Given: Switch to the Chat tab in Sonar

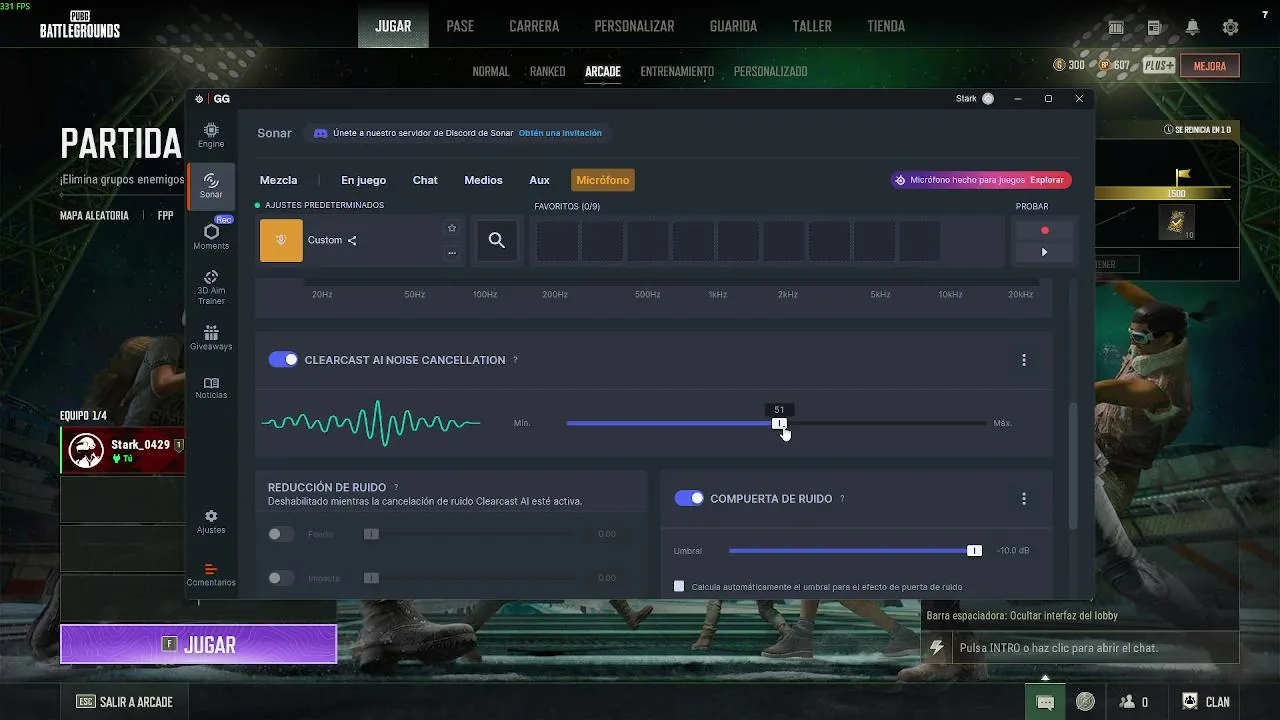Looking at the screenshot, I should 425,180.
